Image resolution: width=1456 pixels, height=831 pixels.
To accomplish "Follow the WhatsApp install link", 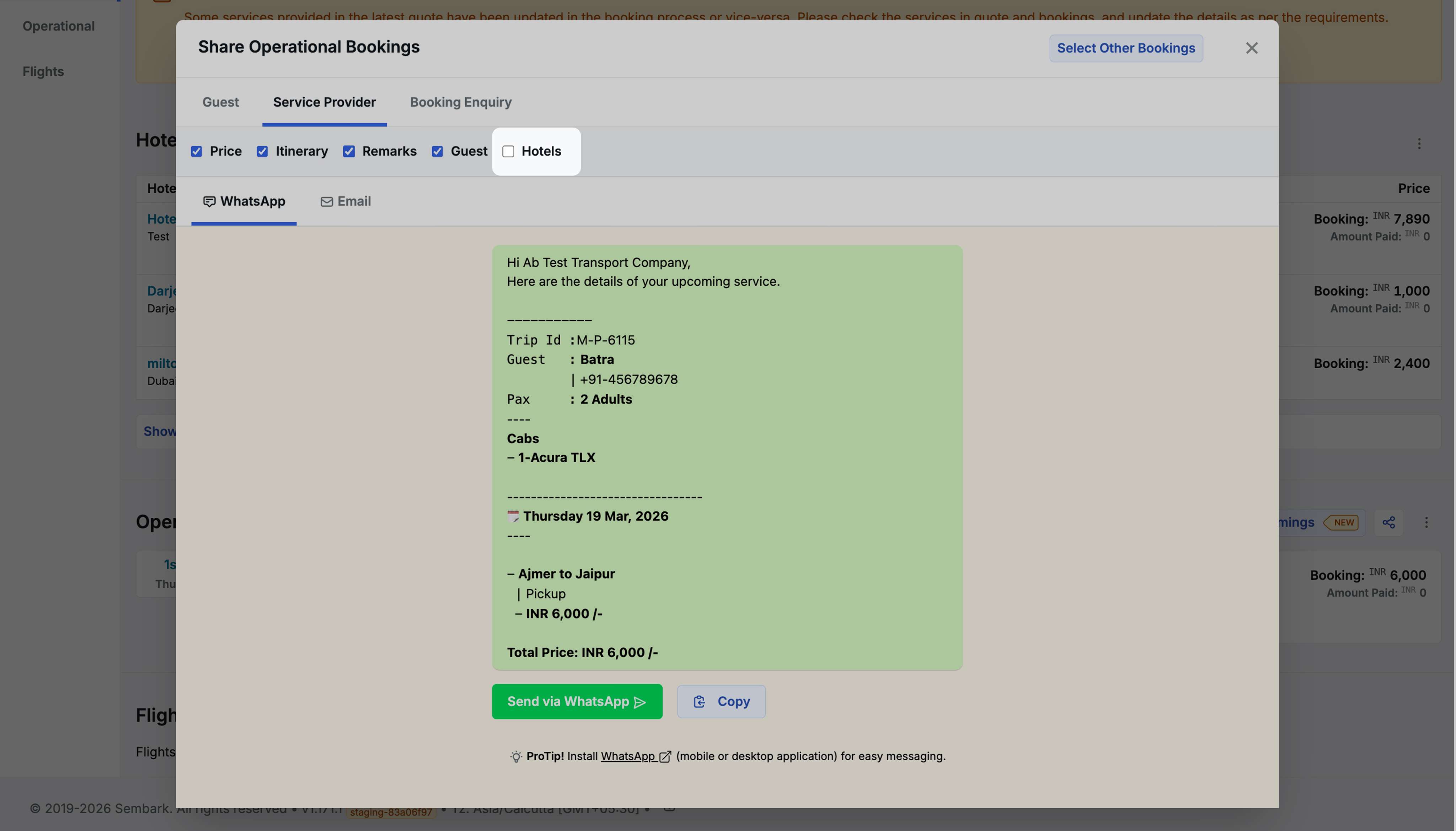I will point(627,756).
